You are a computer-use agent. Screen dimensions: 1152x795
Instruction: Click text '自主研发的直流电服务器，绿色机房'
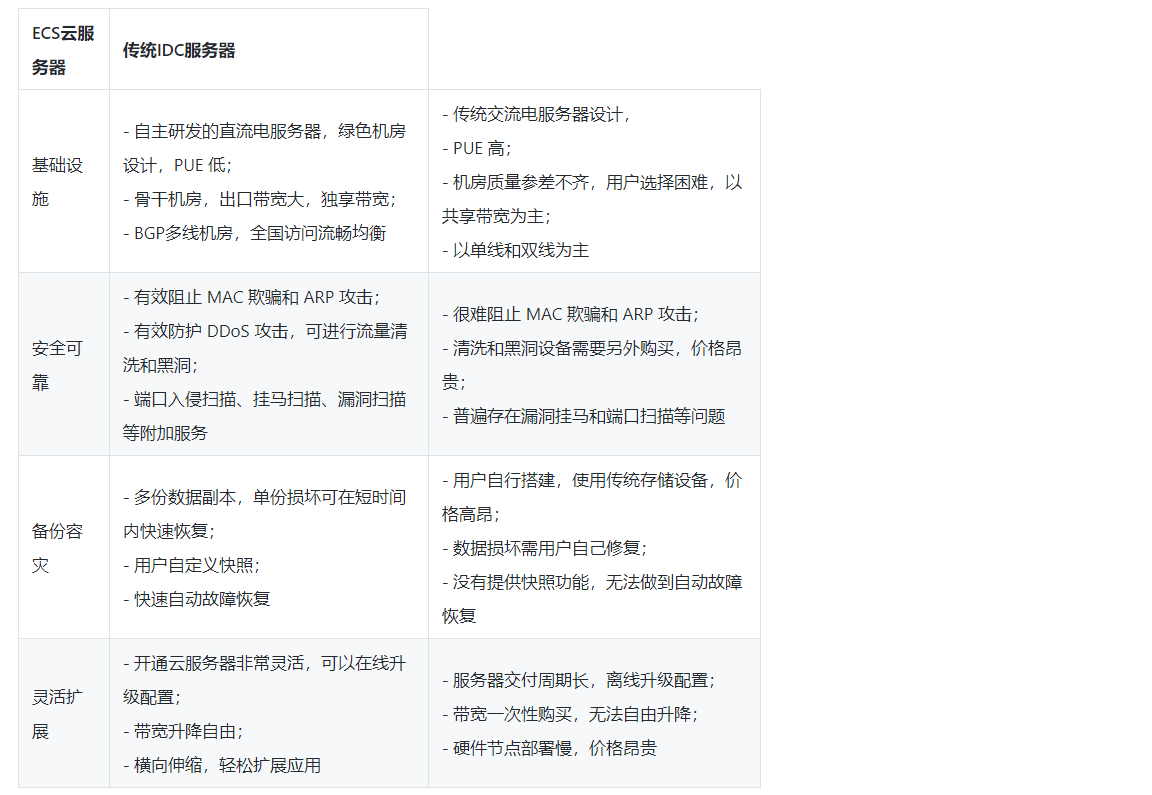coord(270,131)
